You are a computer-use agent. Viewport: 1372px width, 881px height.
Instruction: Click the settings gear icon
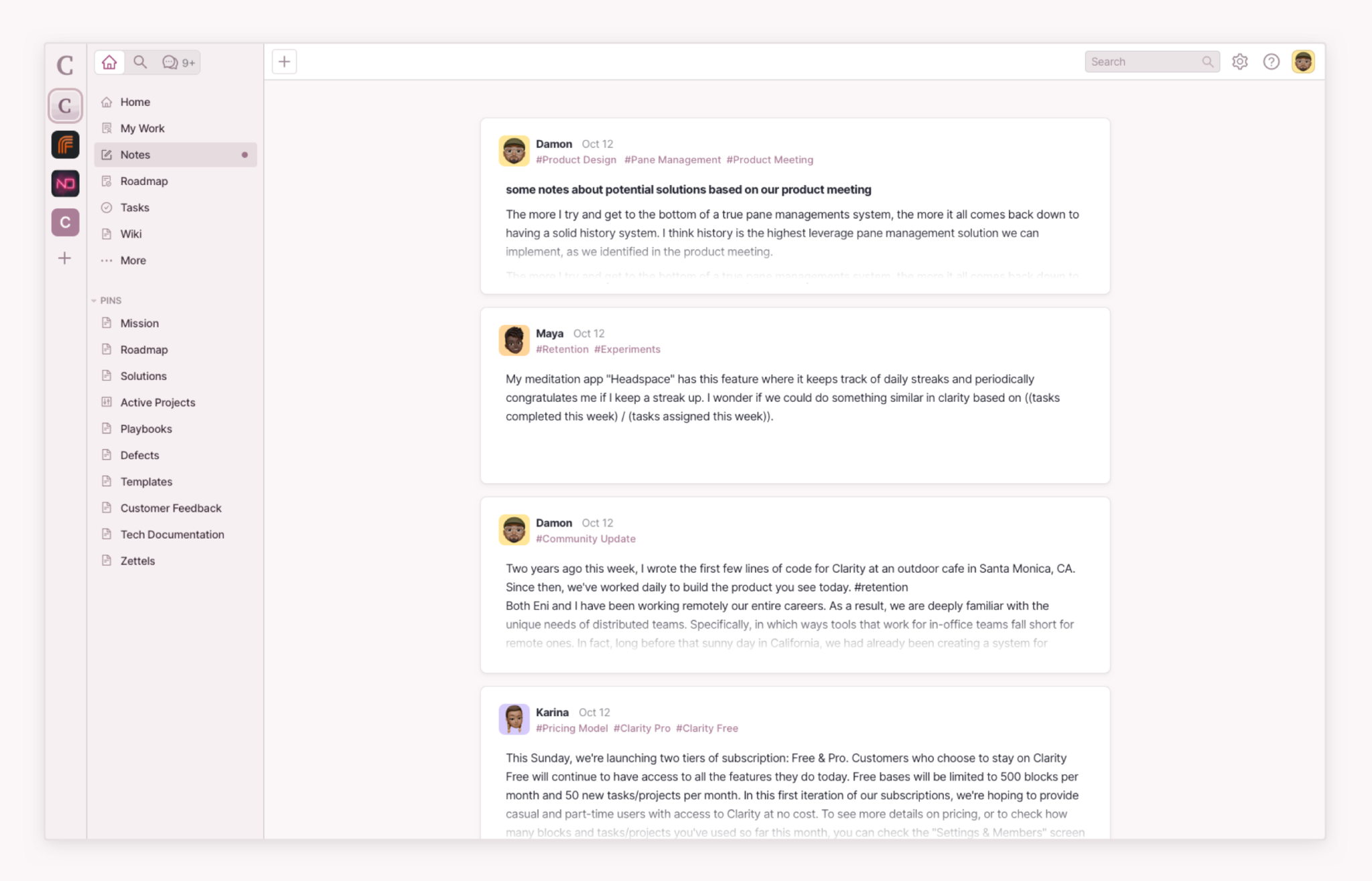(1240, 61)
